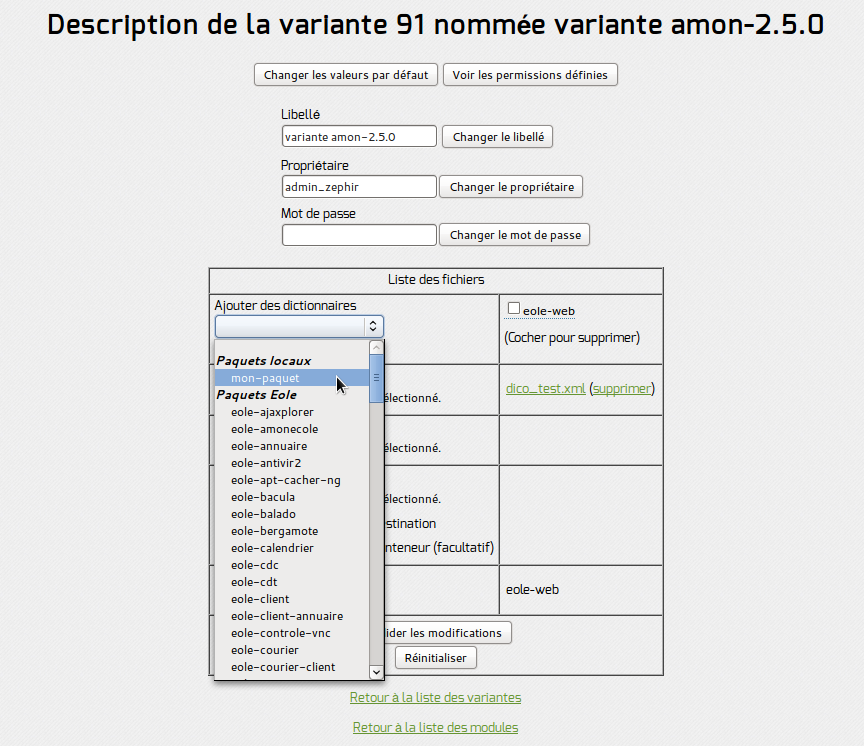This screenshot has width=864, height=746.
Task: Open the Ajouter des dictionnaires combo box
Action: coord(299,326)
